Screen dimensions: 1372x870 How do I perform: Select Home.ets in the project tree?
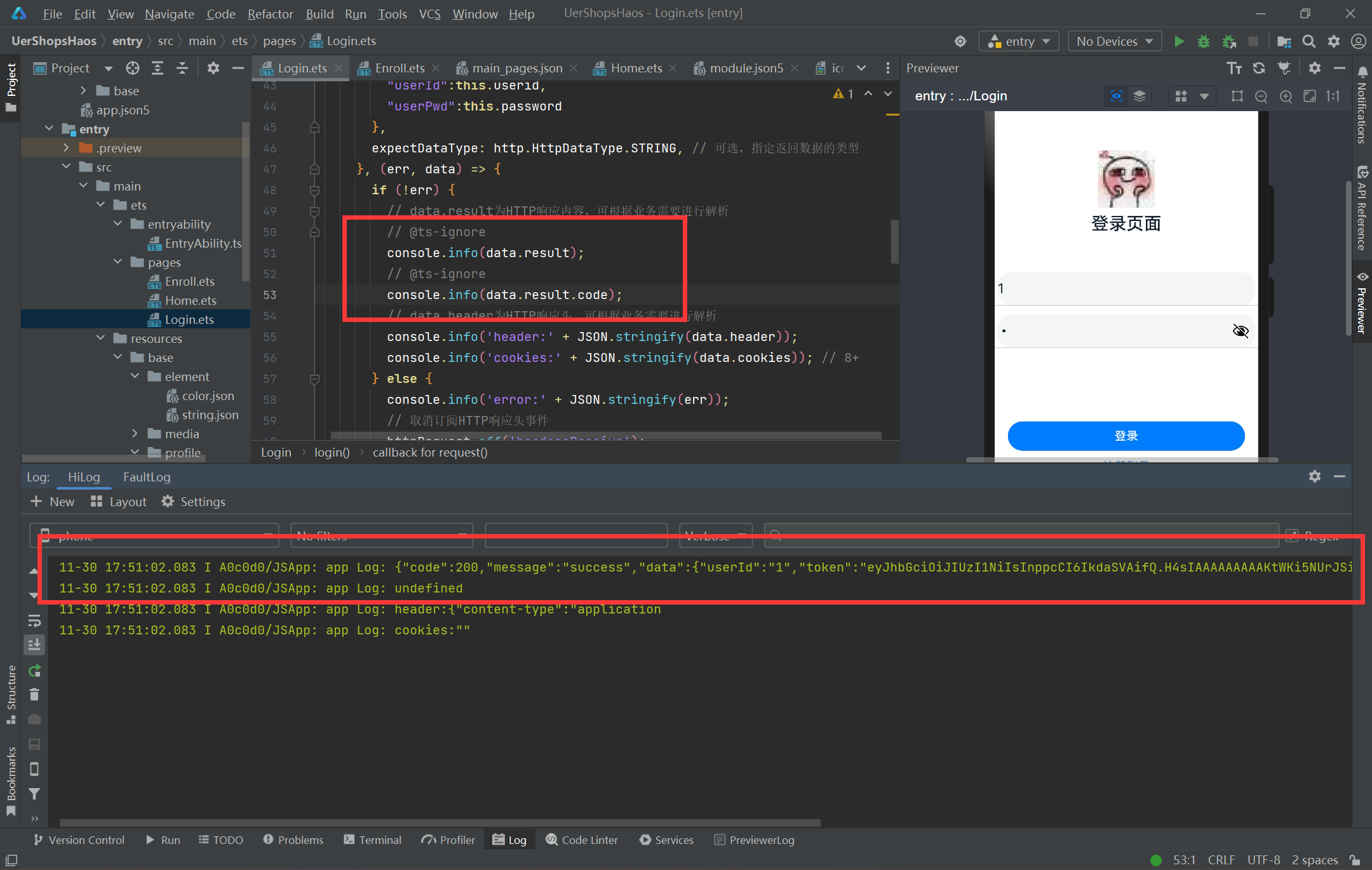click(191, 300)
